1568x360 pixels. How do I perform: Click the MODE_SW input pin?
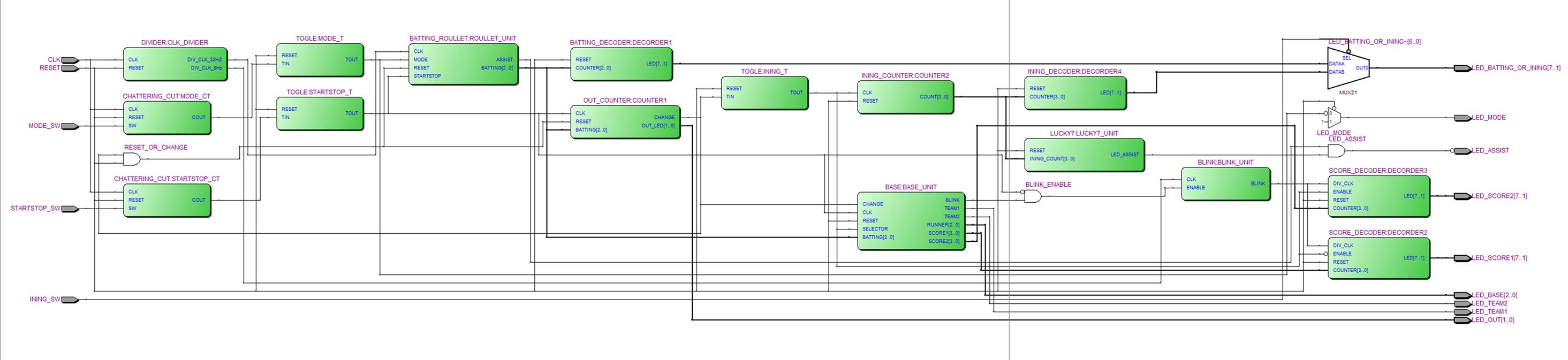70,126
